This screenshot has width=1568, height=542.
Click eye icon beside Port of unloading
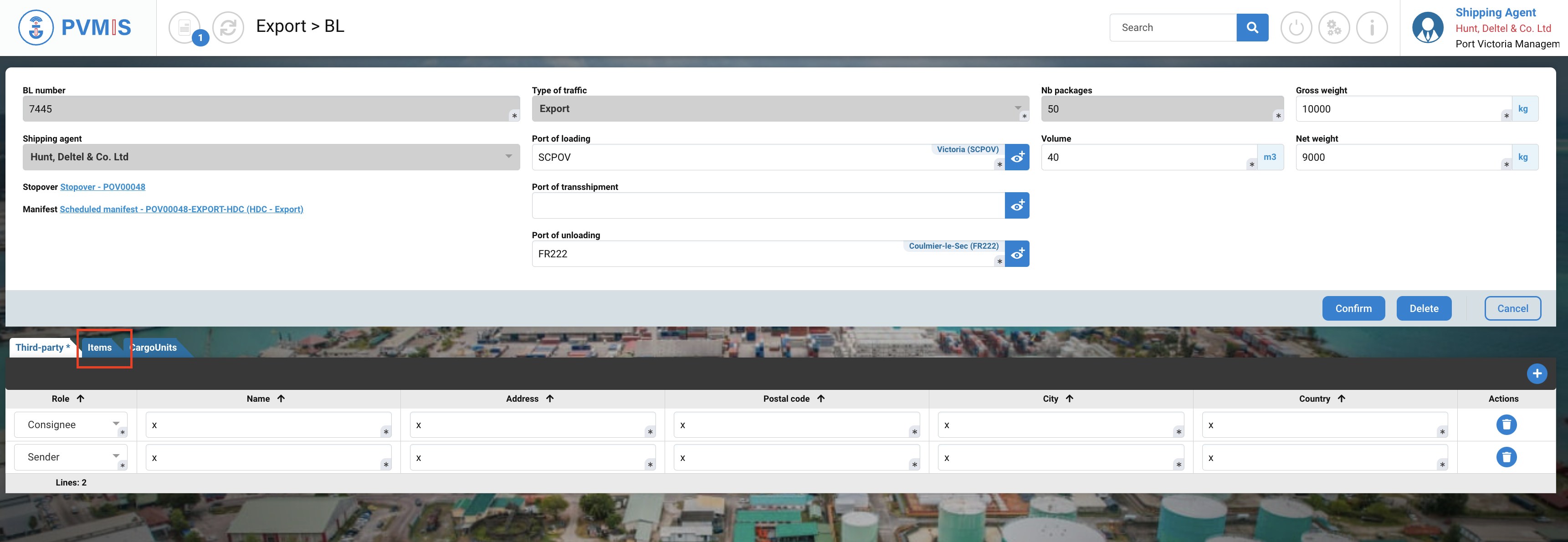[1016, 254]
